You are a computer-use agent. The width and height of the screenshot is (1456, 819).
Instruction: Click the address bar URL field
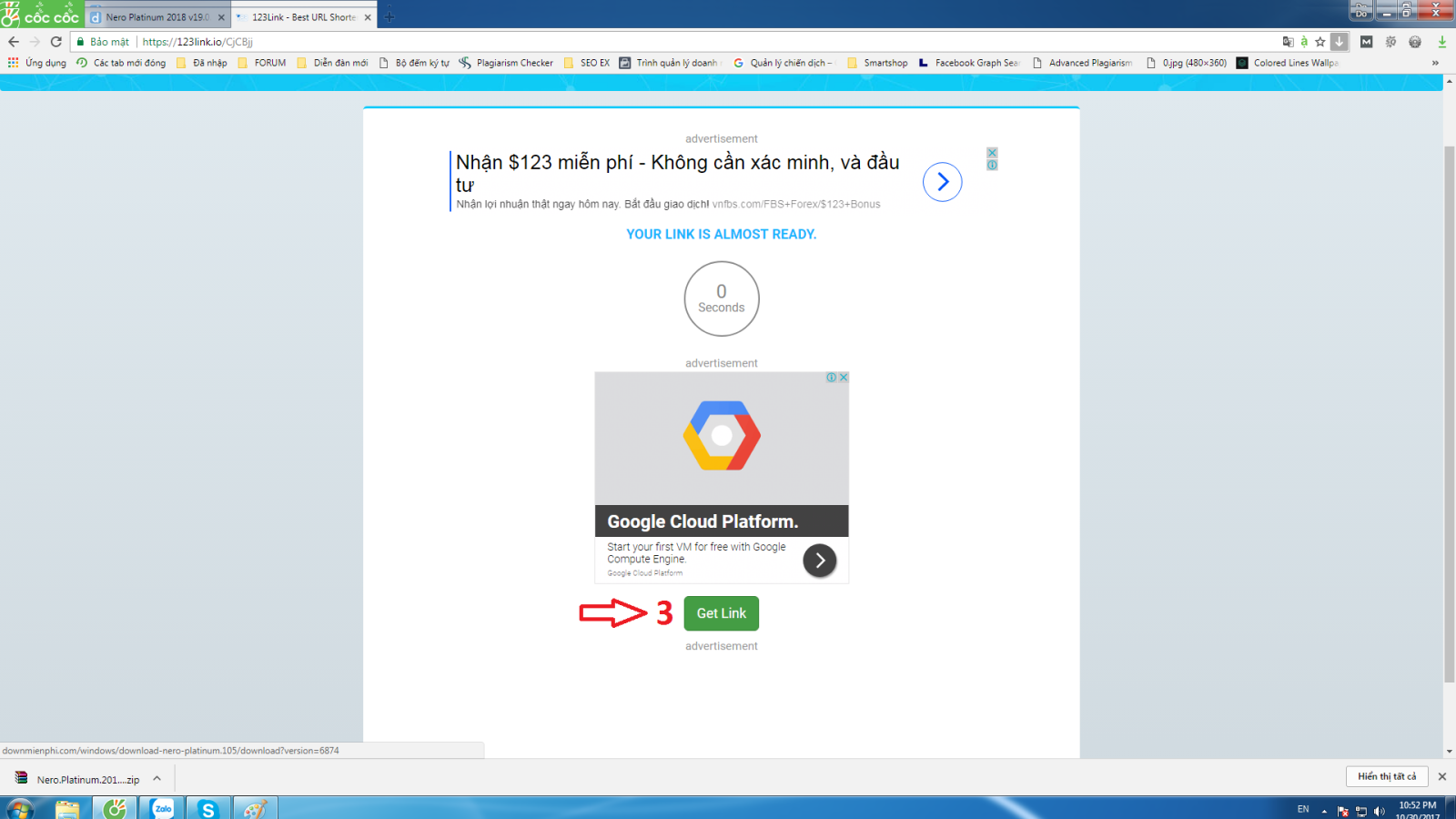tap(637, 42)
